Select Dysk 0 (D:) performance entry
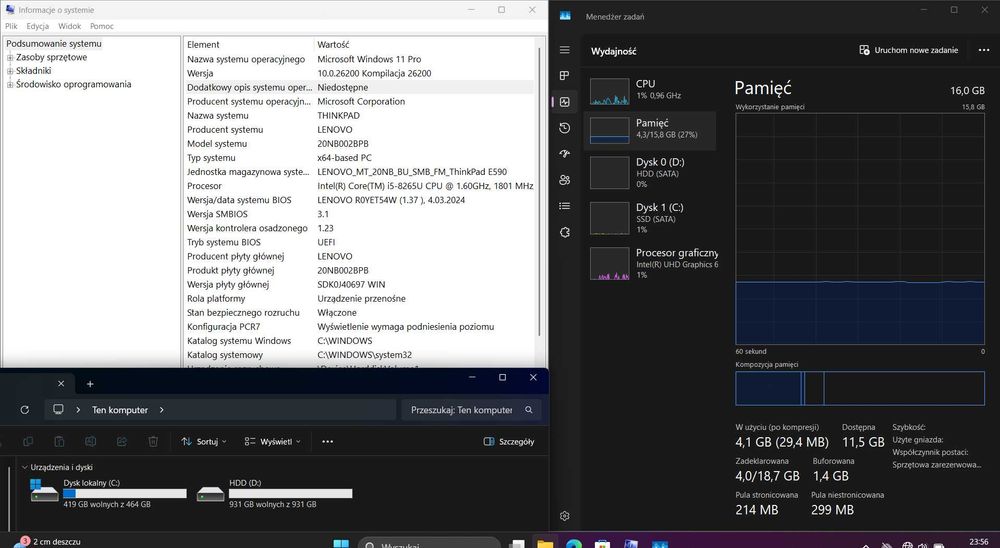Screen dimensions: 1000x548 pyautogui.click(x=651, y=172)
